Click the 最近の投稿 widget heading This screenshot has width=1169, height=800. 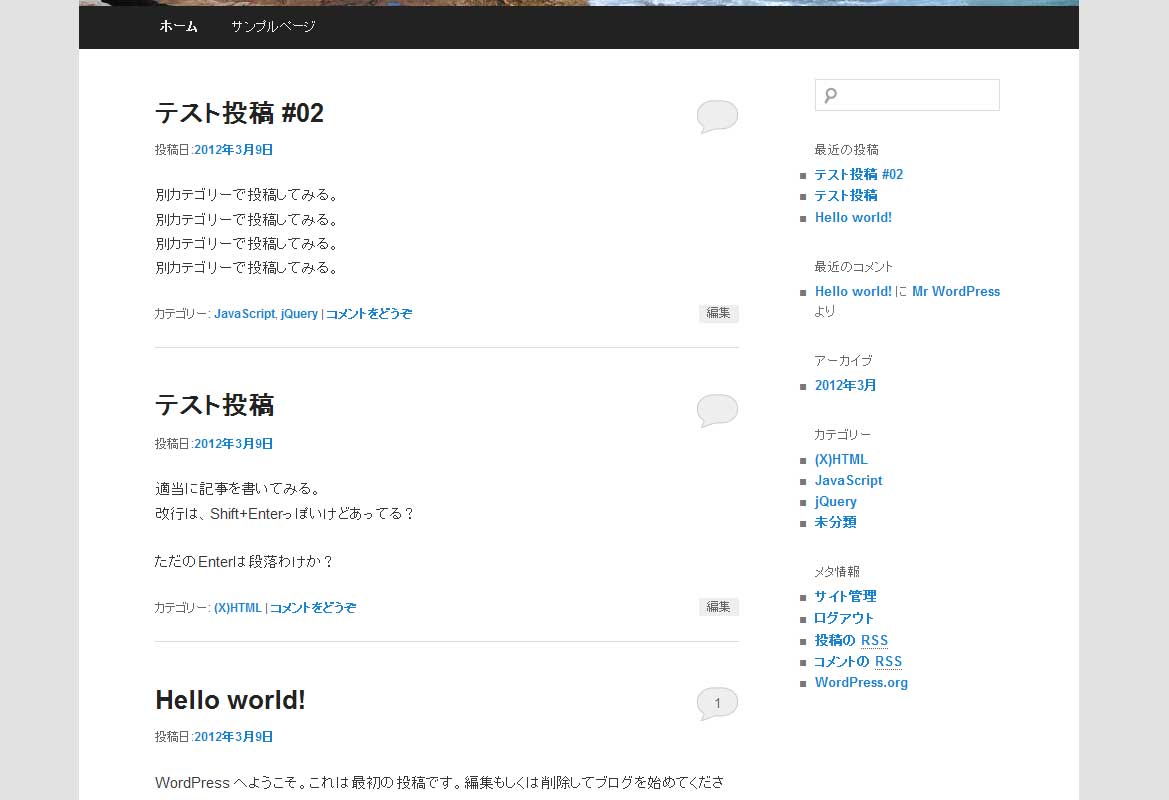[846, 150]
